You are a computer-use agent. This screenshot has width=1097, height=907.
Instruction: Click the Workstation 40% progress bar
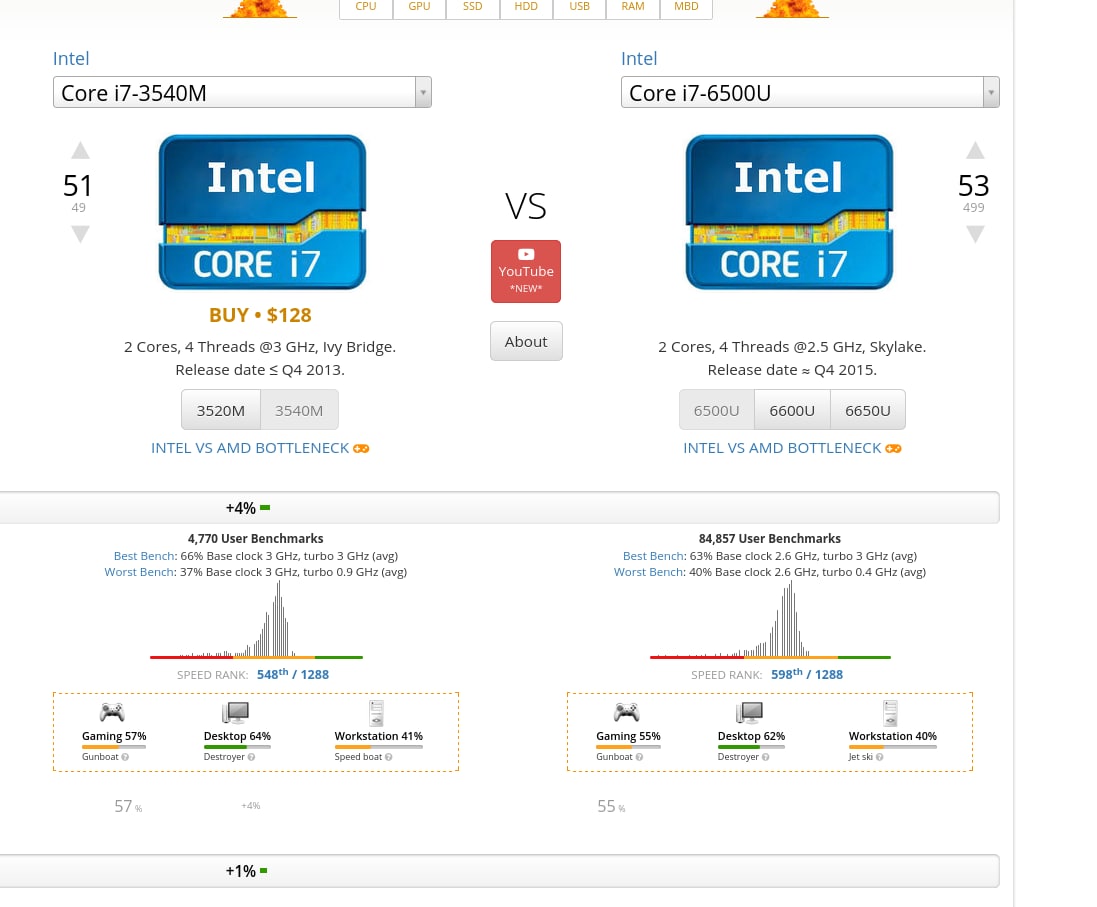click(893, 747)
